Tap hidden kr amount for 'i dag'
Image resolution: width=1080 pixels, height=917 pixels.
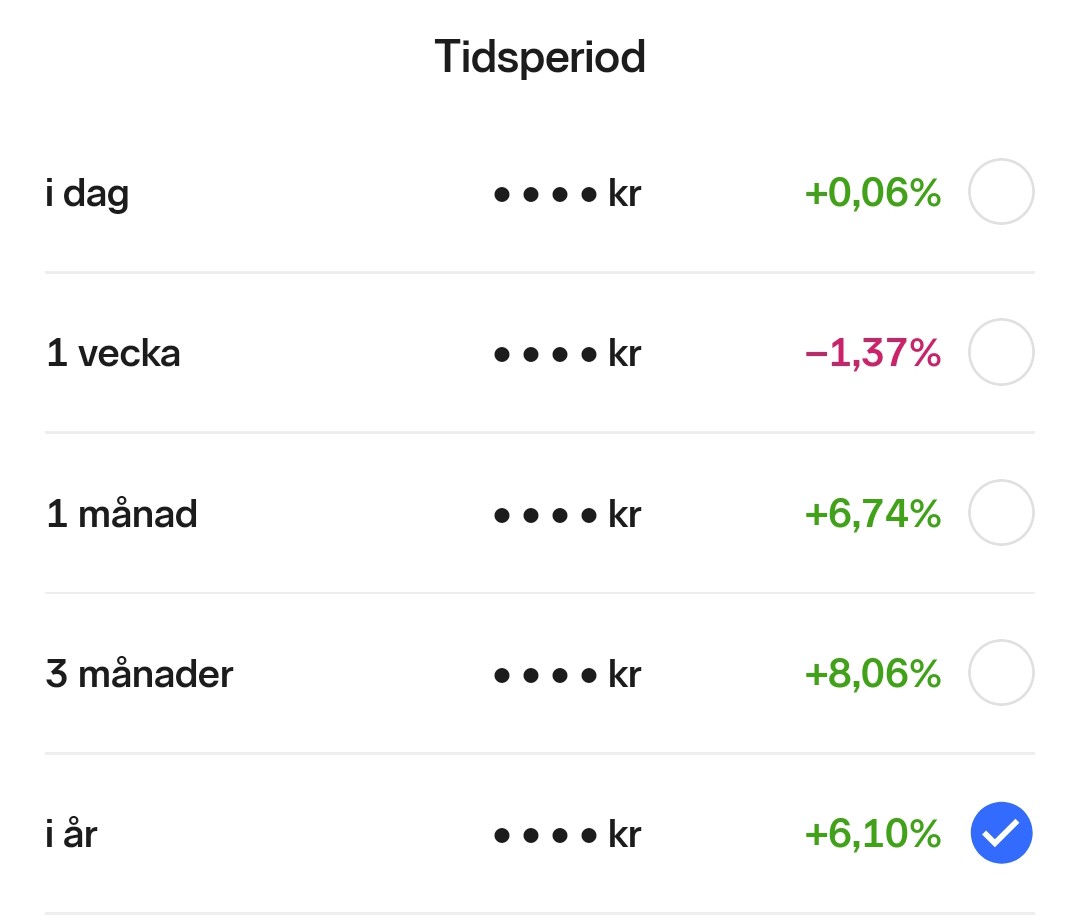pos(567,193)
